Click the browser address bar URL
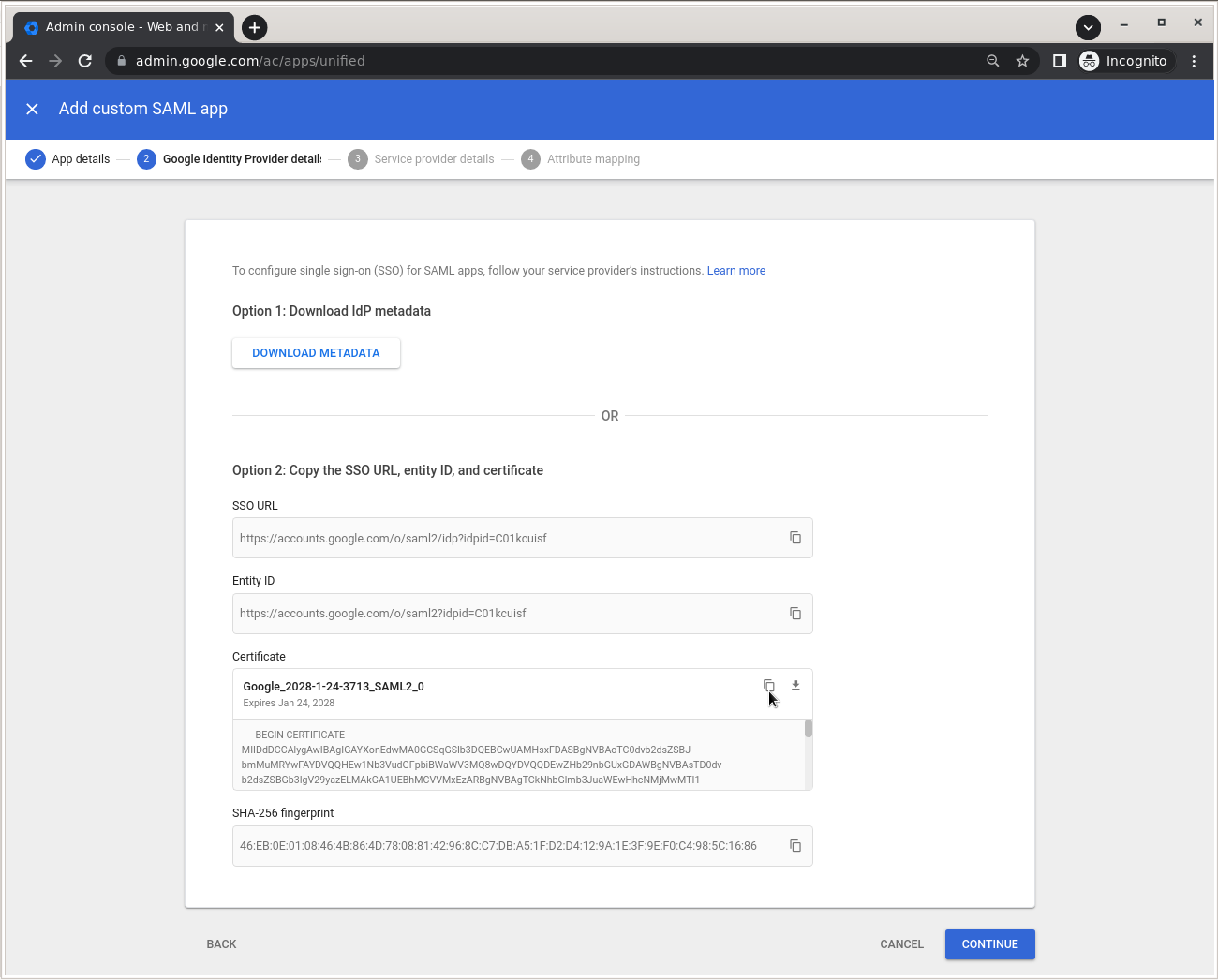Screen dimensions: 1218x980 click(x=250, y=61)
